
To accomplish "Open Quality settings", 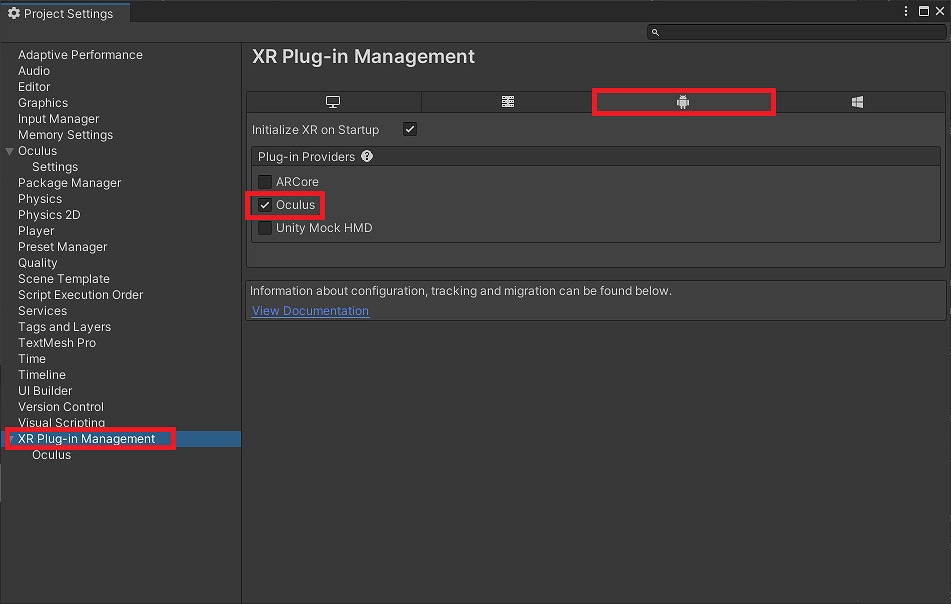I will click(x=38, y=263).
